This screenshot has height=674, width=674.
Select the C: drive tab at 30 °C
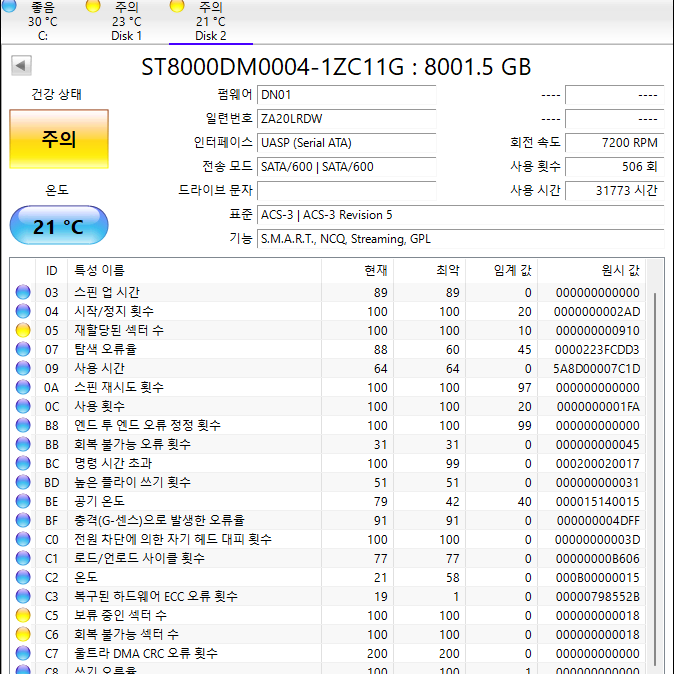click(x=43, y=21)
